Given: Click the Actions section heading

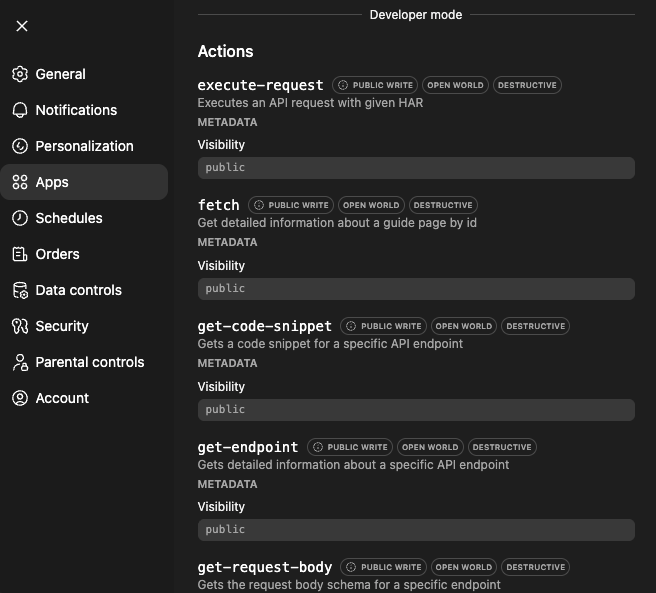Looking at the screenshot, I should coord(226,51).
